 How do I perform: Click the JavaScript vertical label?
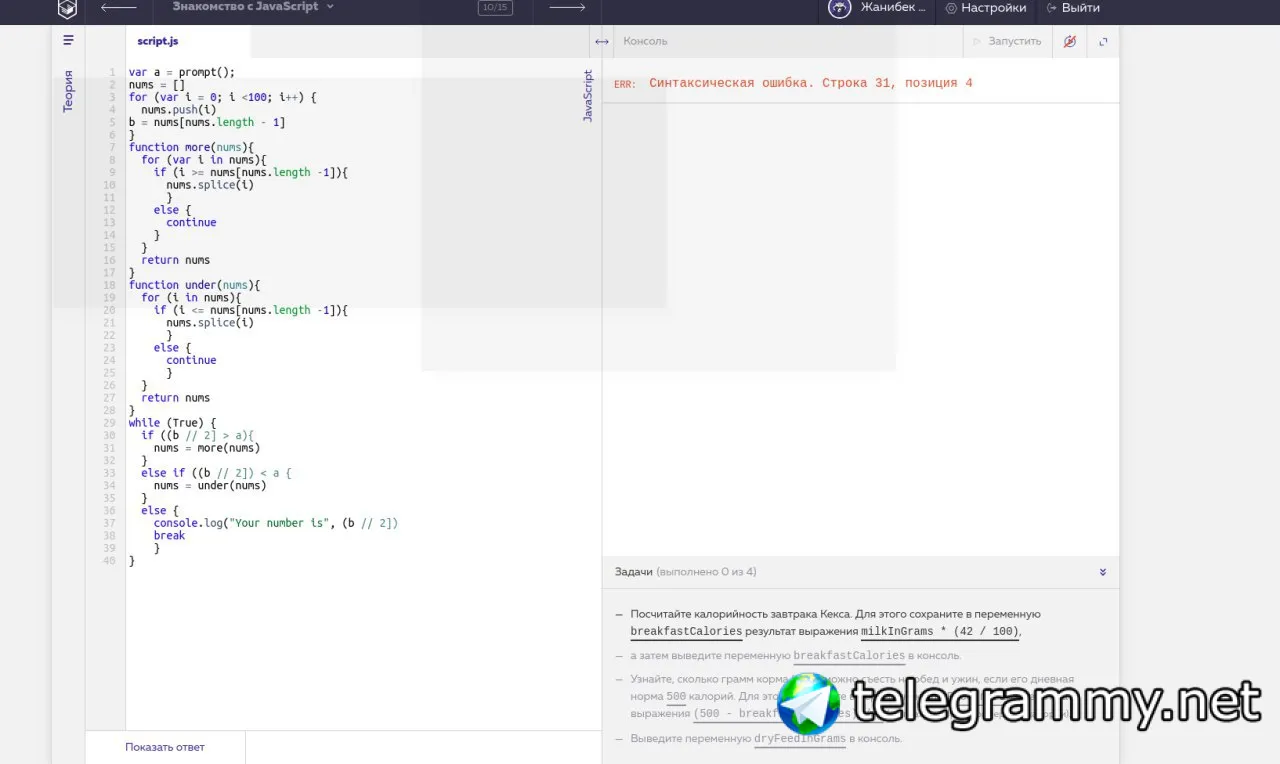click(588, 96)
